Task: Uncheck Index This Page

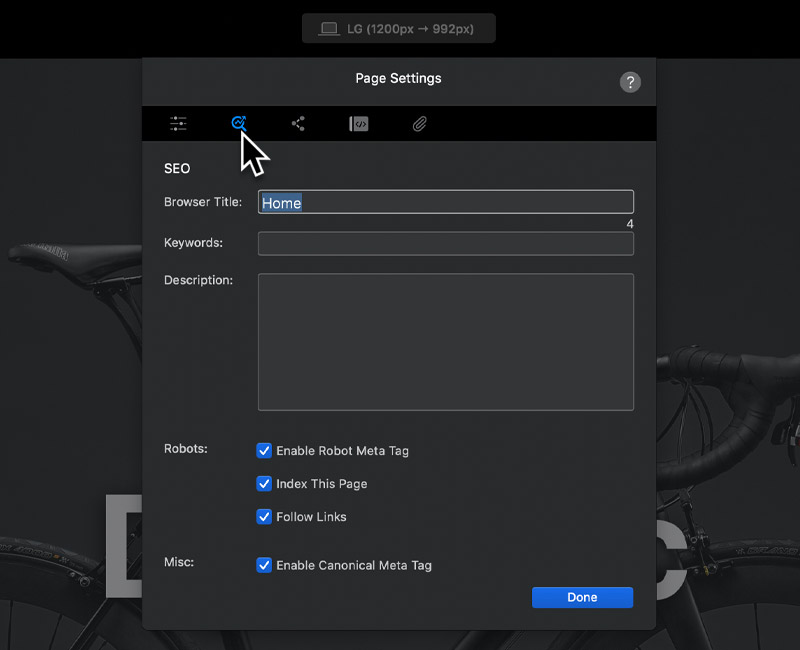Action: (x=264, y=484)
